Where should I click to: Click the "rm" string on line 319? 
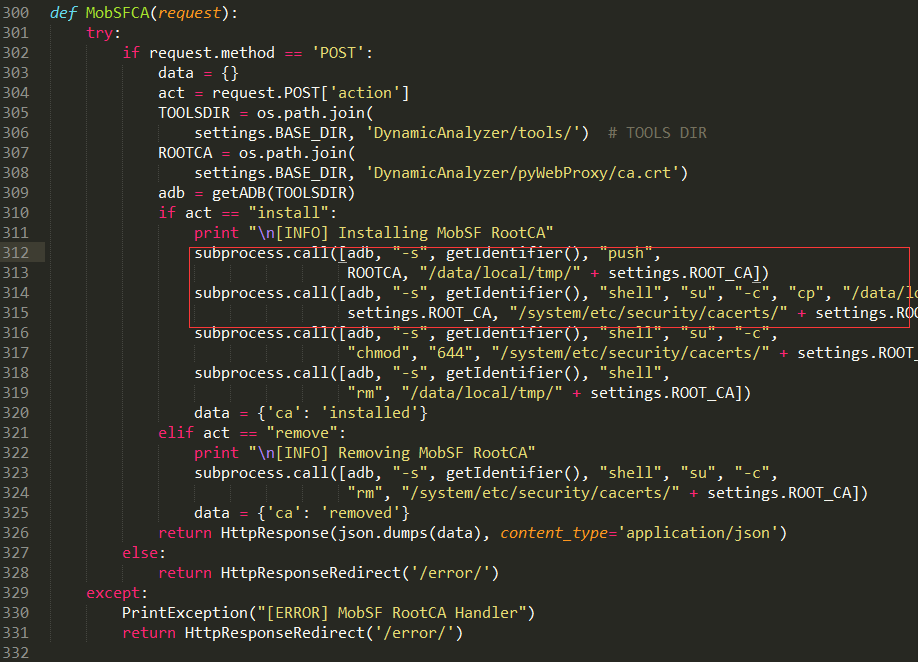[x=365, y=393]
